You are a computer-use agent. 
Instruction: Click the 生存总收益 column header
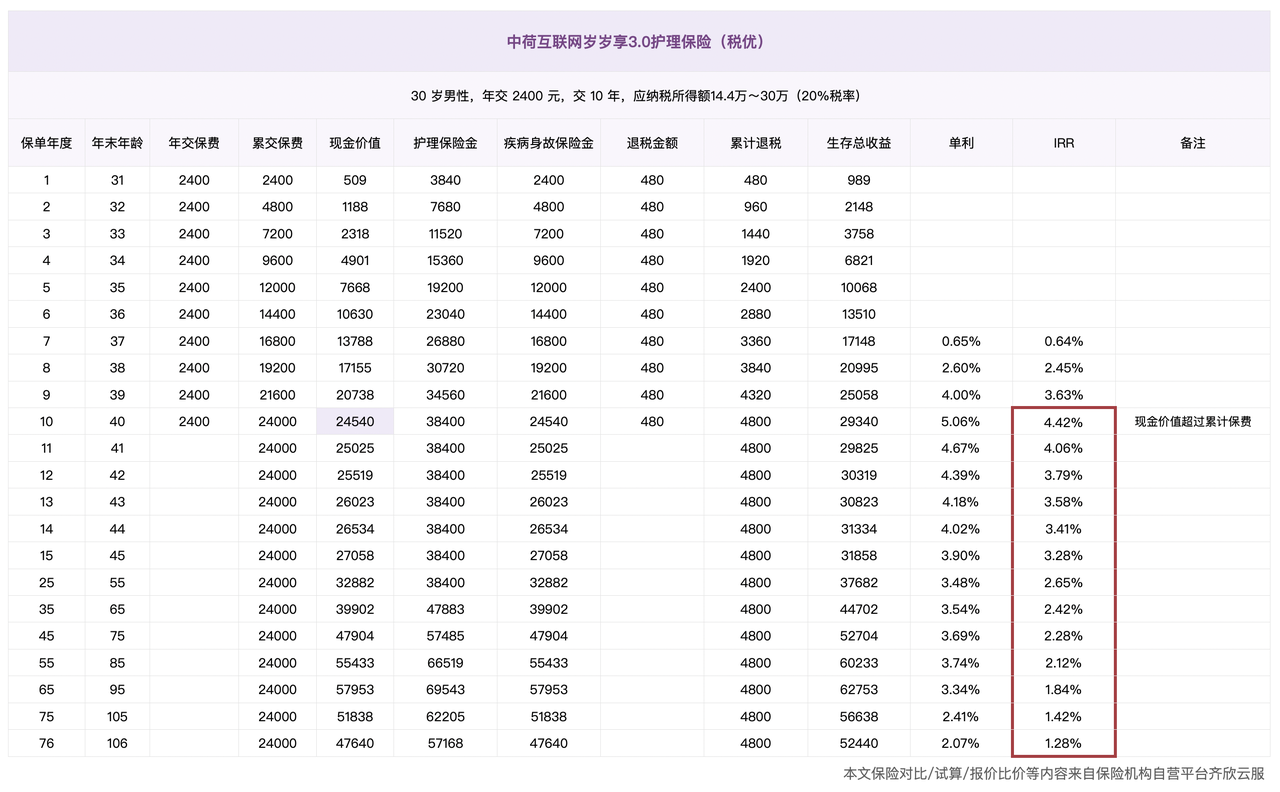click(x=858, y=143)
